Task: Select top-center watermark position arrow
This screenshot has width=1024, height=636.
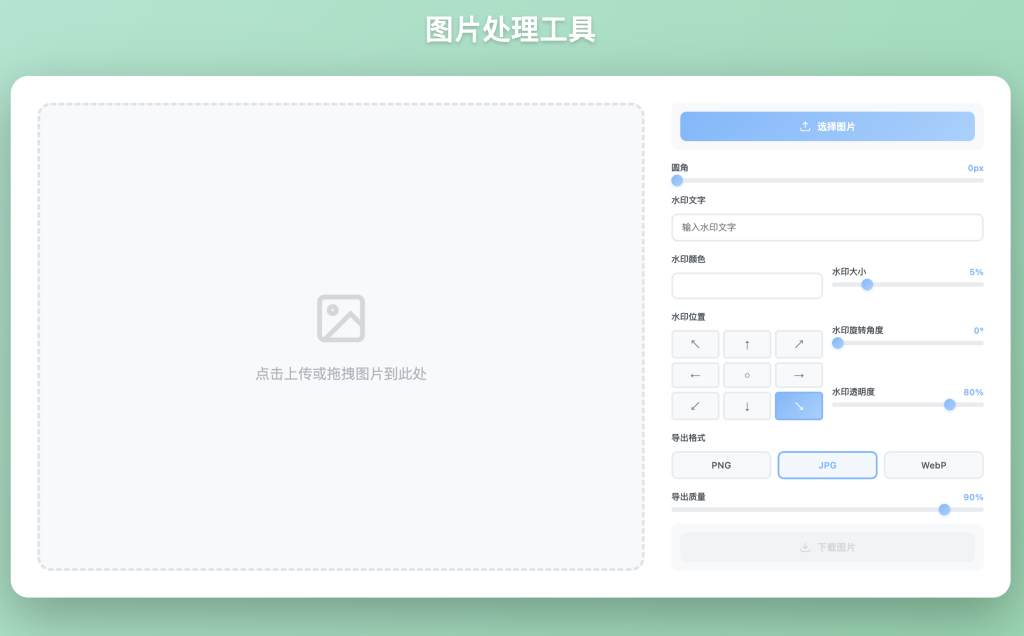Action: 747,344
